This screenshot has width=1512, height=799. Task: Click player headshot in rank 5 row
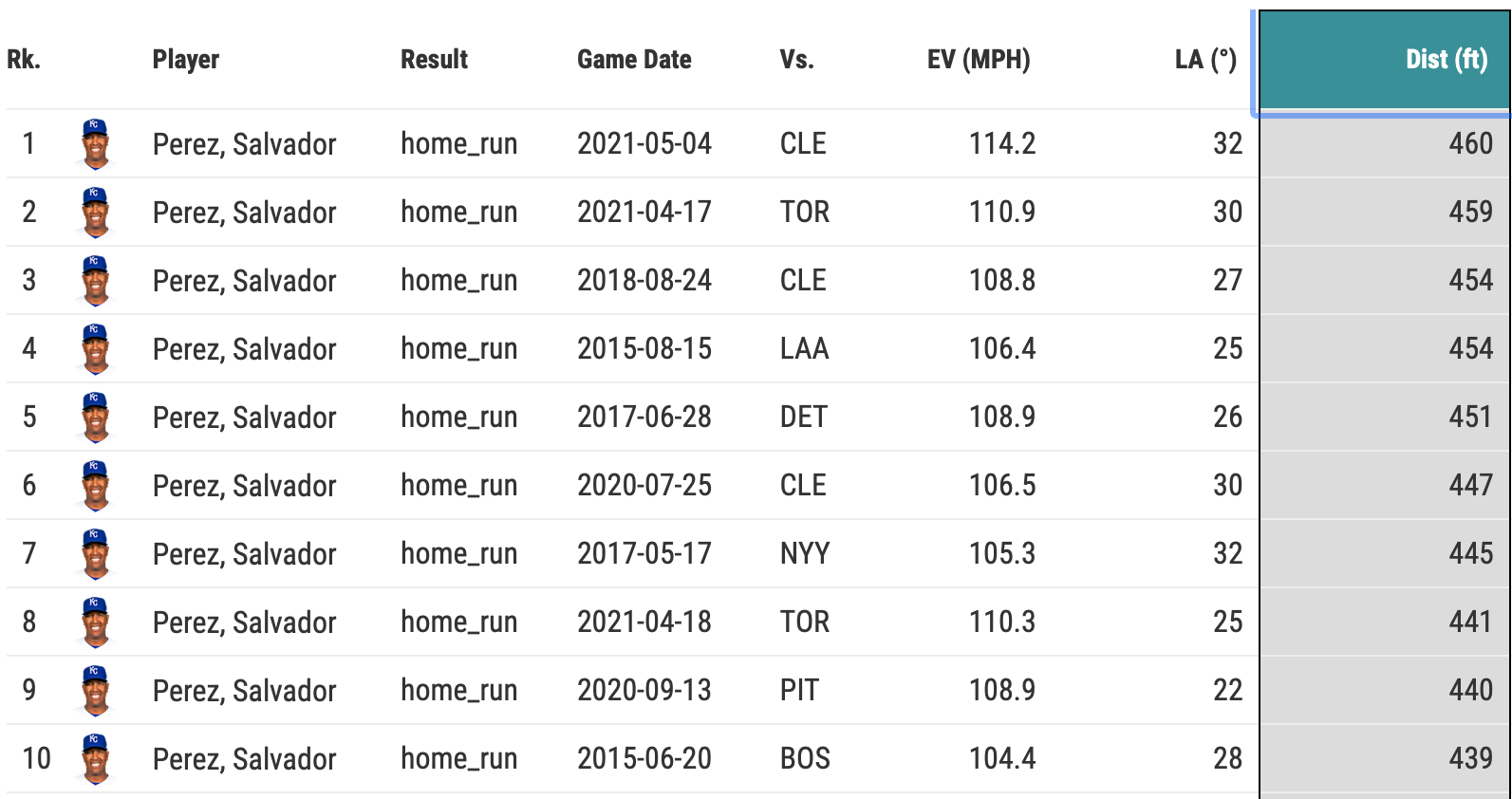coord(95,418)
